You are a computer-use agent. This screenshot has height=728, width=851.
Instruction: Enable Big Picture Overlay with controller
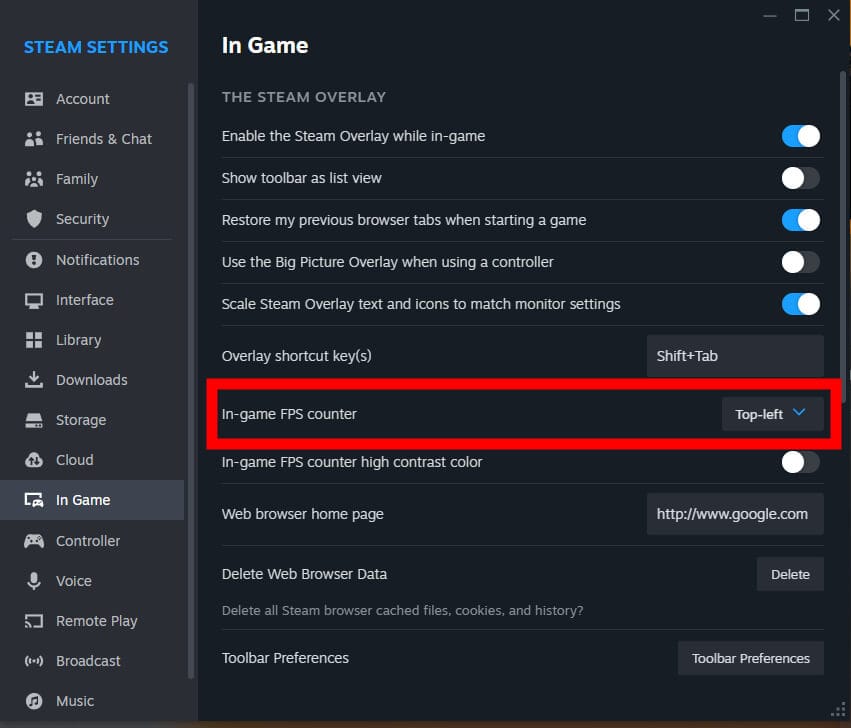801,262
